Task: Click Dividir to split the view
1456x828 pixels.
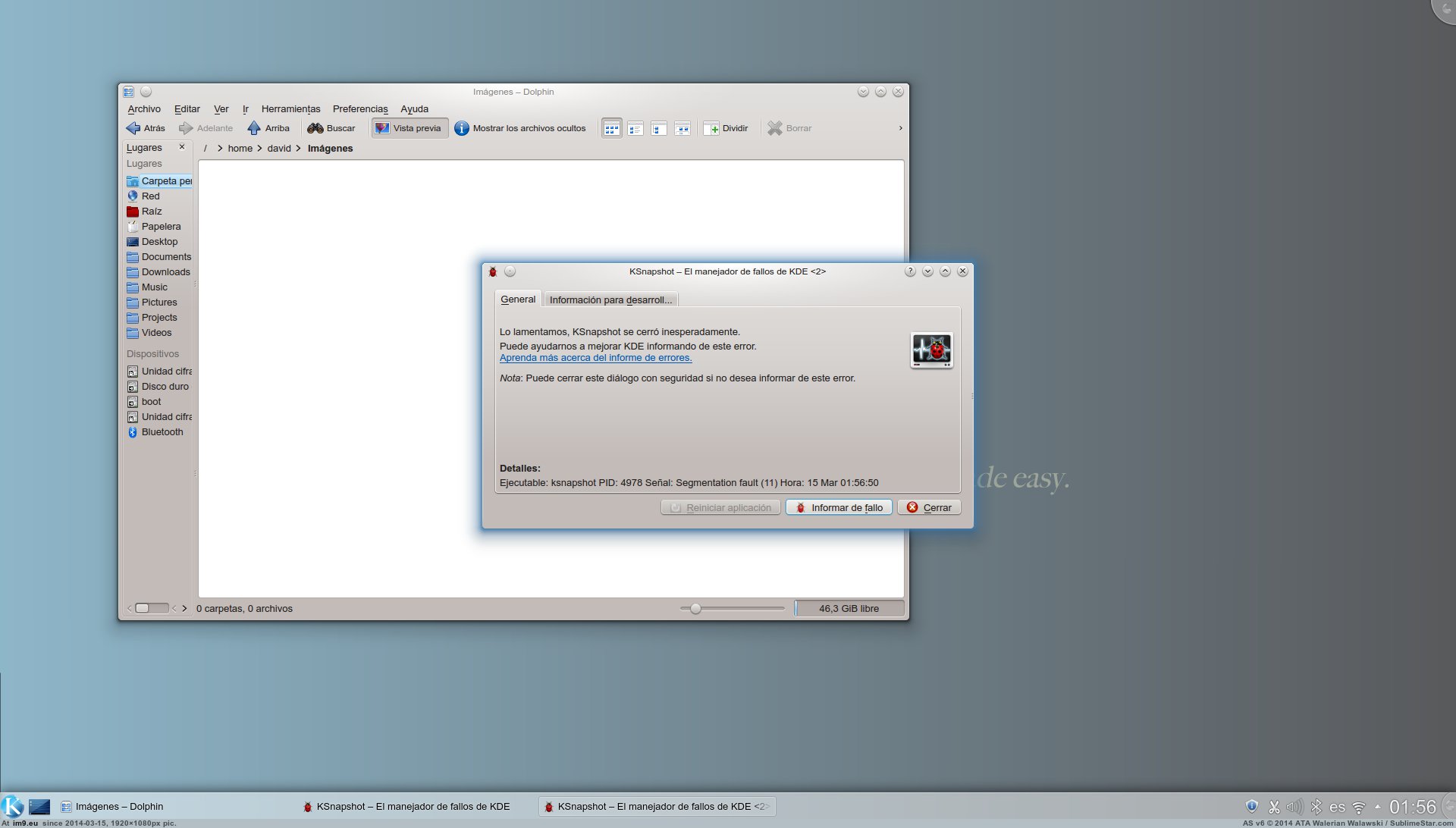Action: point(726,128)
